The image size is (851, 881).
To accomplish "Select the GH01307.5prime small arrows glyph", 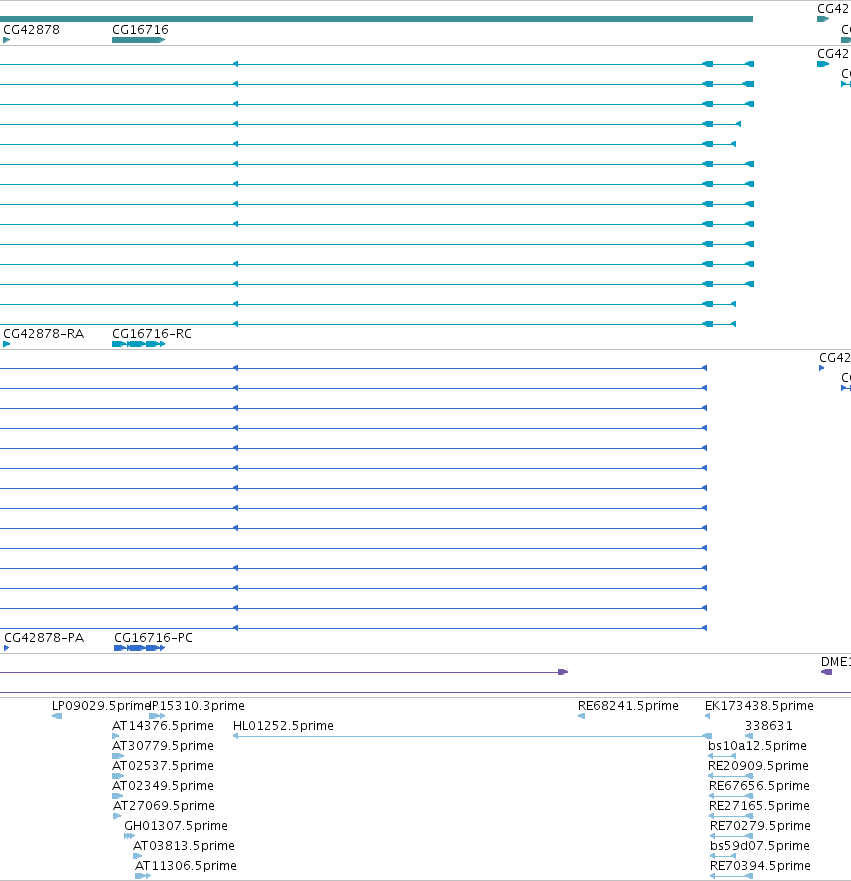I will 129,836.
